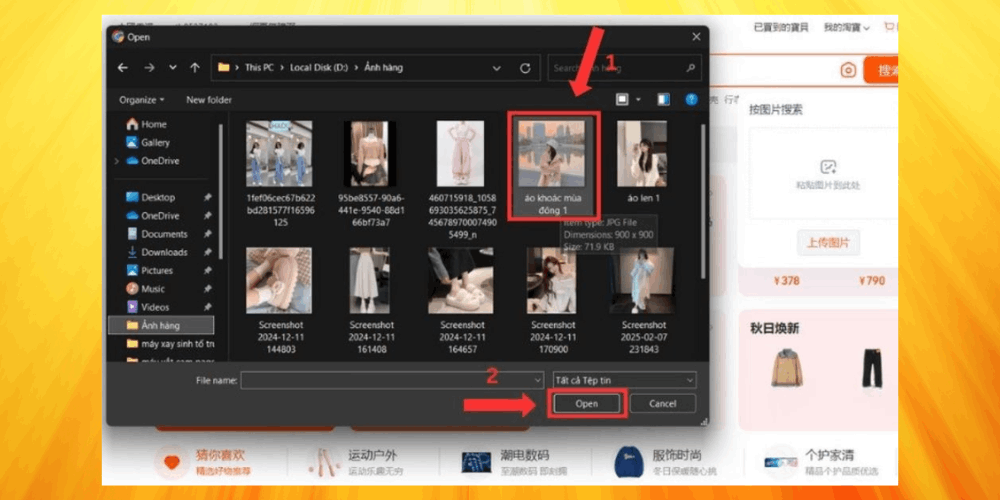Select the áo khoác mùa đông 1 image
Screen dimensions: 1000x500
[x=552, y=168]
